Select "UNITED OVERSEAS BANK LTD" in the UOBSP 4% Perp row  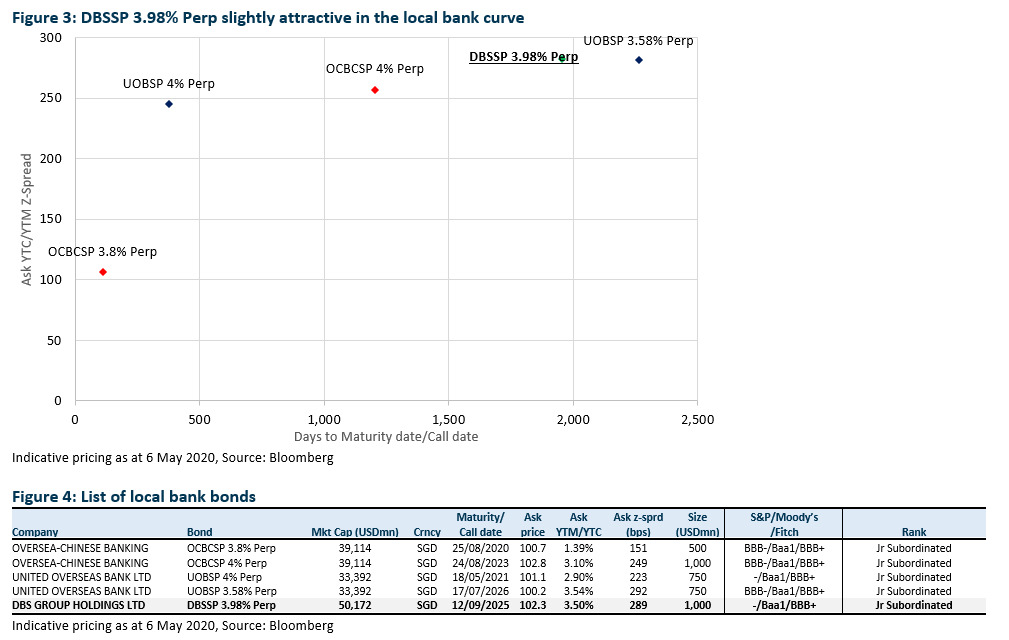click(x=82, y=577)
